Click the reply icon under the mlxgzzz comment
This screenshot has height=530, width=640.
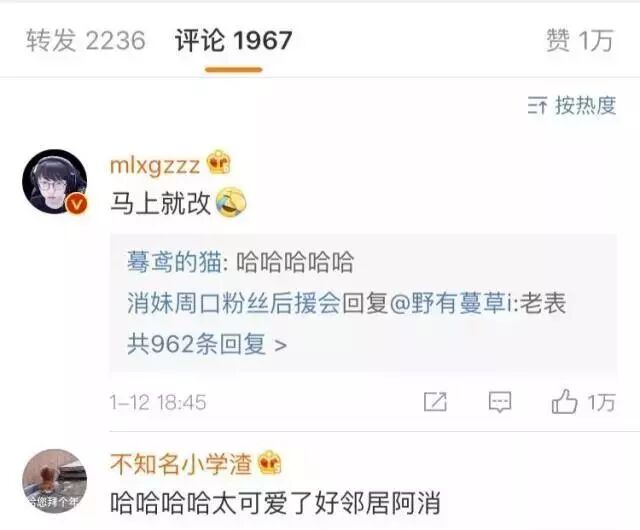pos(500,402)
